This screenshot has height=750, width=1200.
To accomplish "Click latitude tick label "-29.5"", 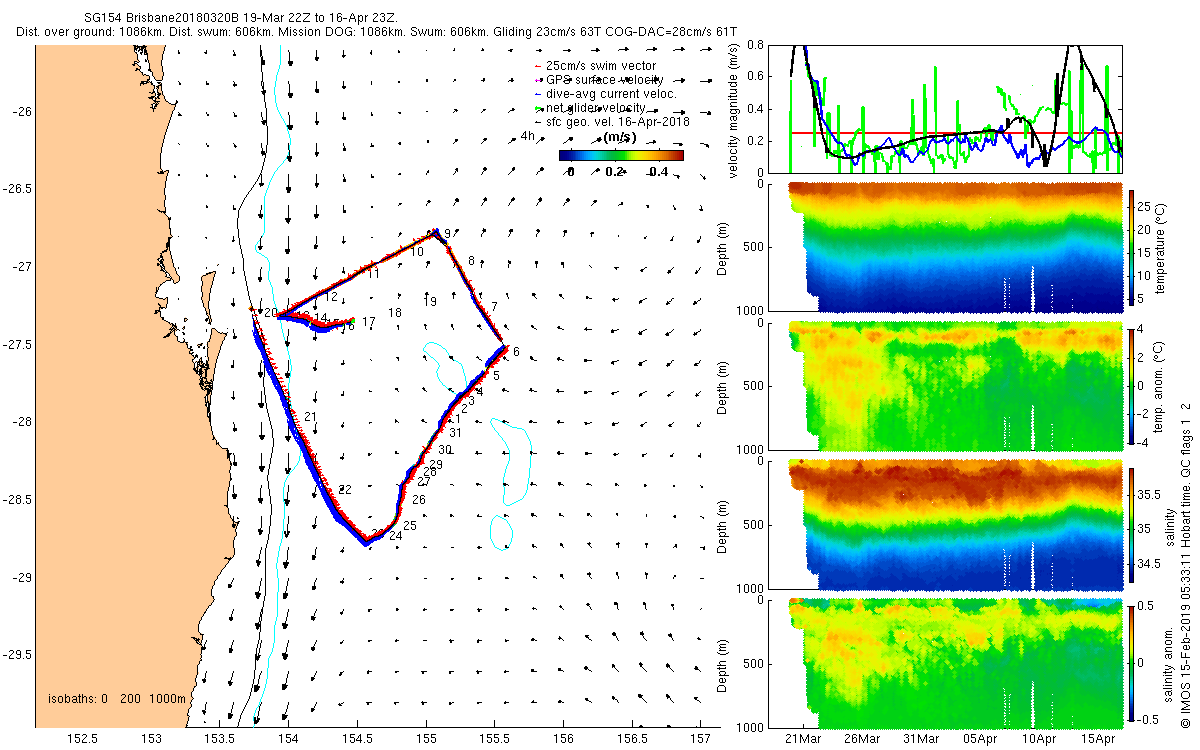I will point(17,655).
